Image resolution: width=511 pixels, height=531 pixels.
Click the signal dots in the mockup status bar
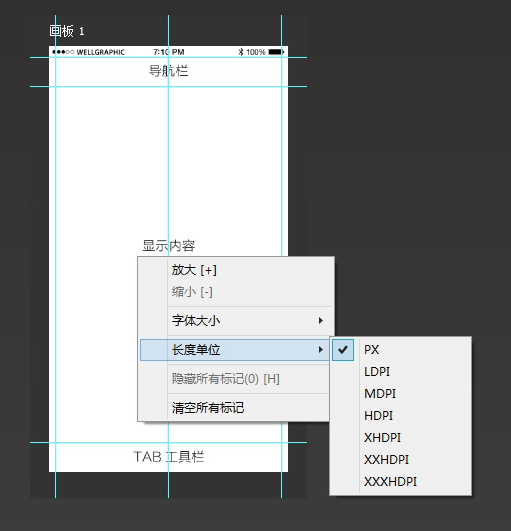click(x=63, y=52)
